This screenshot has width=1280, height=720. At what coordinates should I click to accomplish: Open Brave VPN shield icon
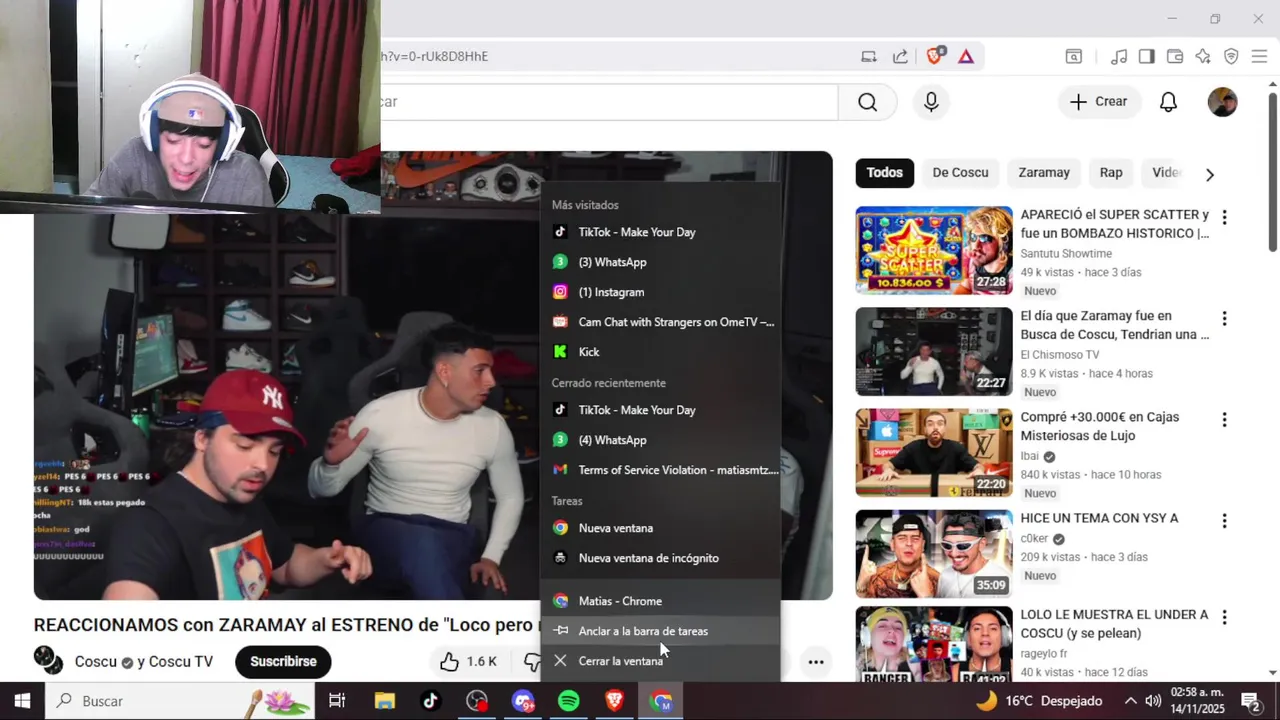tap(1231, 57)
